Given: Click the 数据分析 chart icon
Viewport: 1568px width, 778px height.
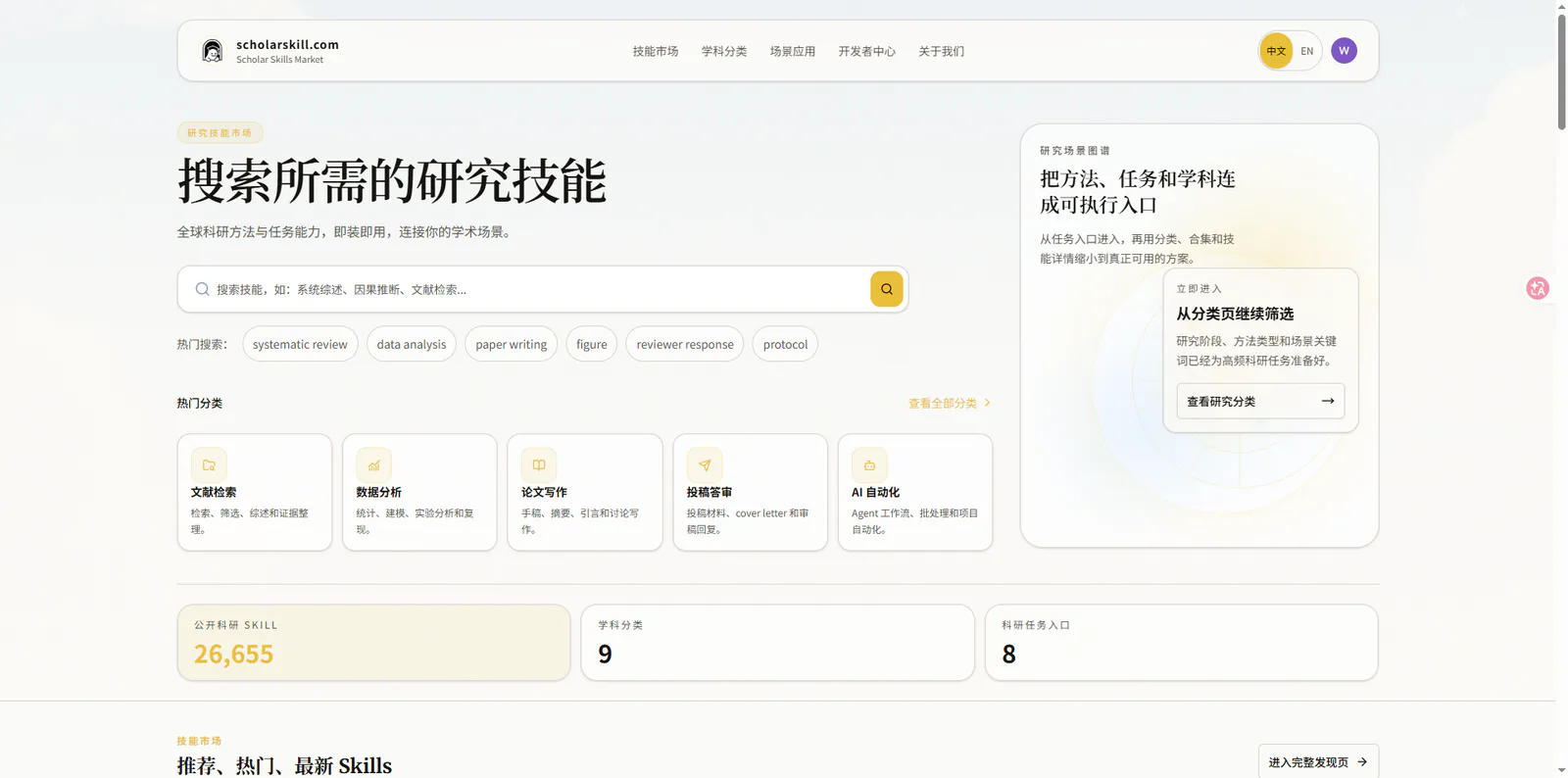Looking at the screenshot, I should 373,465.
